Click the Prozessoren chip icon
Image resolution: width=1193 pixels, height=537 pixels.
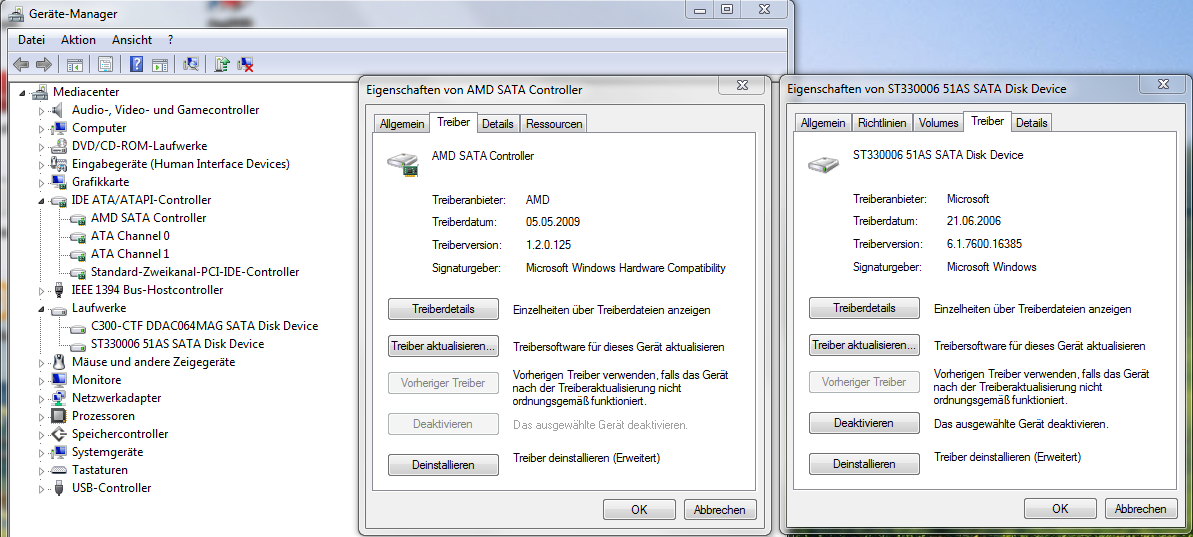(59, 416)
